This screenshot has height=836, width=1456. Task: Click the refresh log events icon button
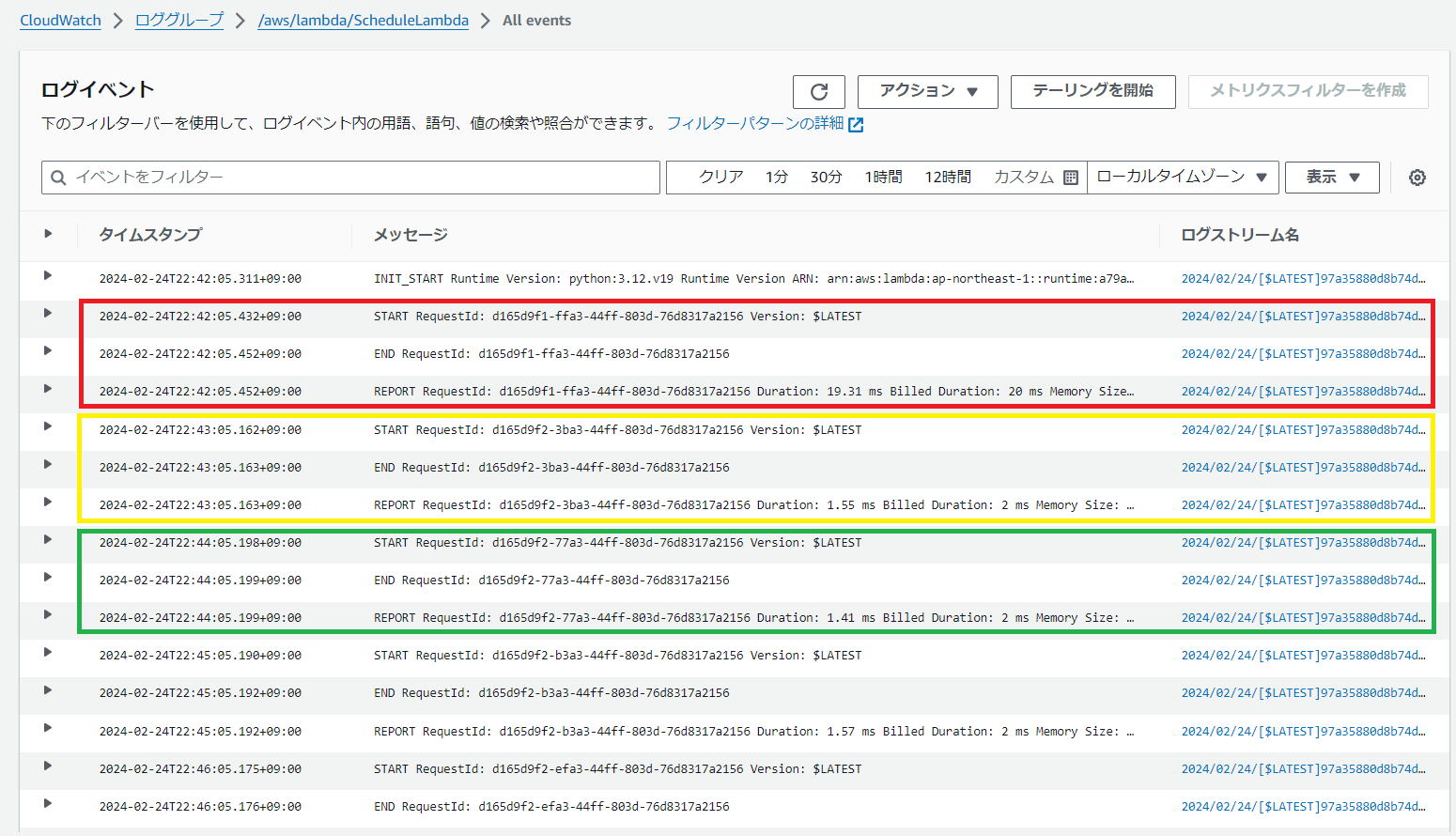click(818, 92)
